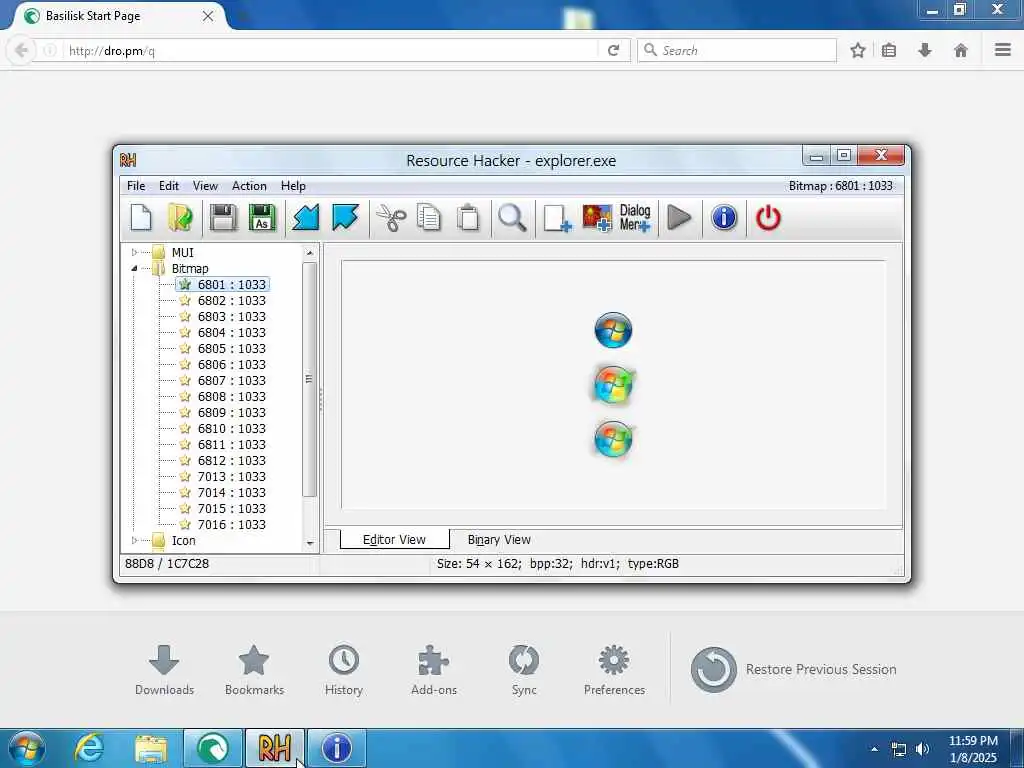Viewport: 1024px width, 768px height.
Task: Click Restore Previous Session
Action: click(793, 669)
